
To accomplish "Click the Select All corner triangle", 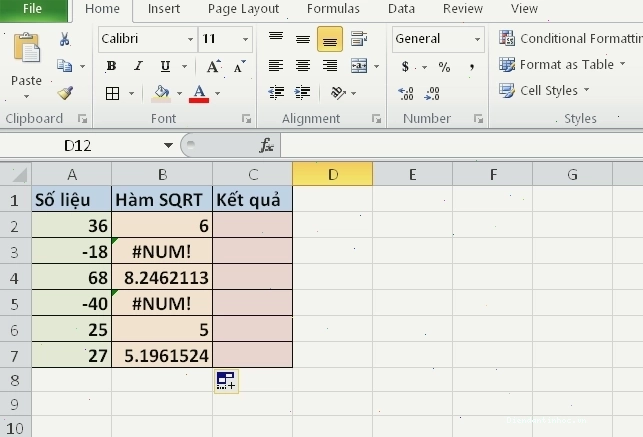I will pyautogui.click(x=19, y=175).
